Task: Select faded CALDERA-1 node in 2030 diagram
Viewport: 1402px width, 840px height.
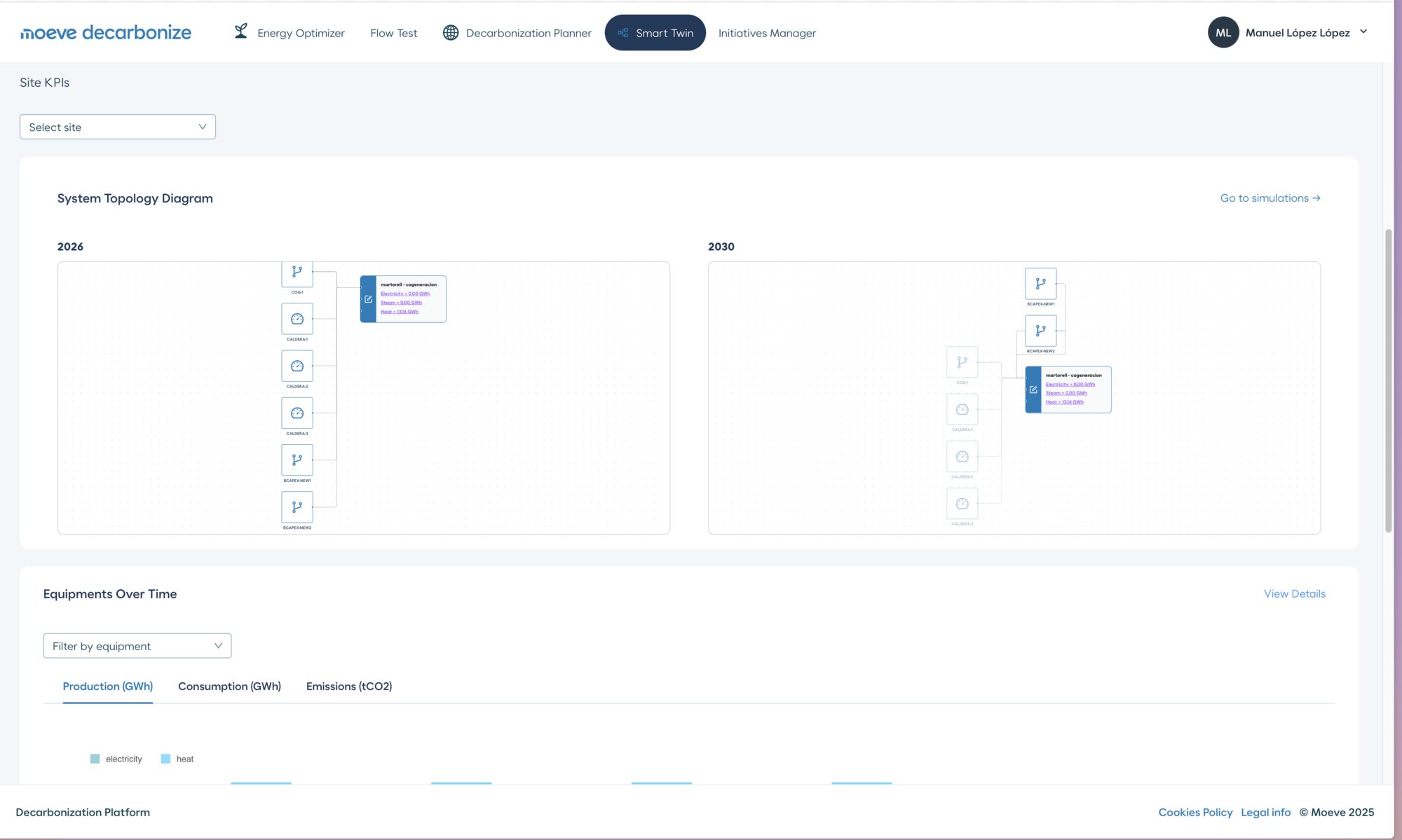Action: 962,409
